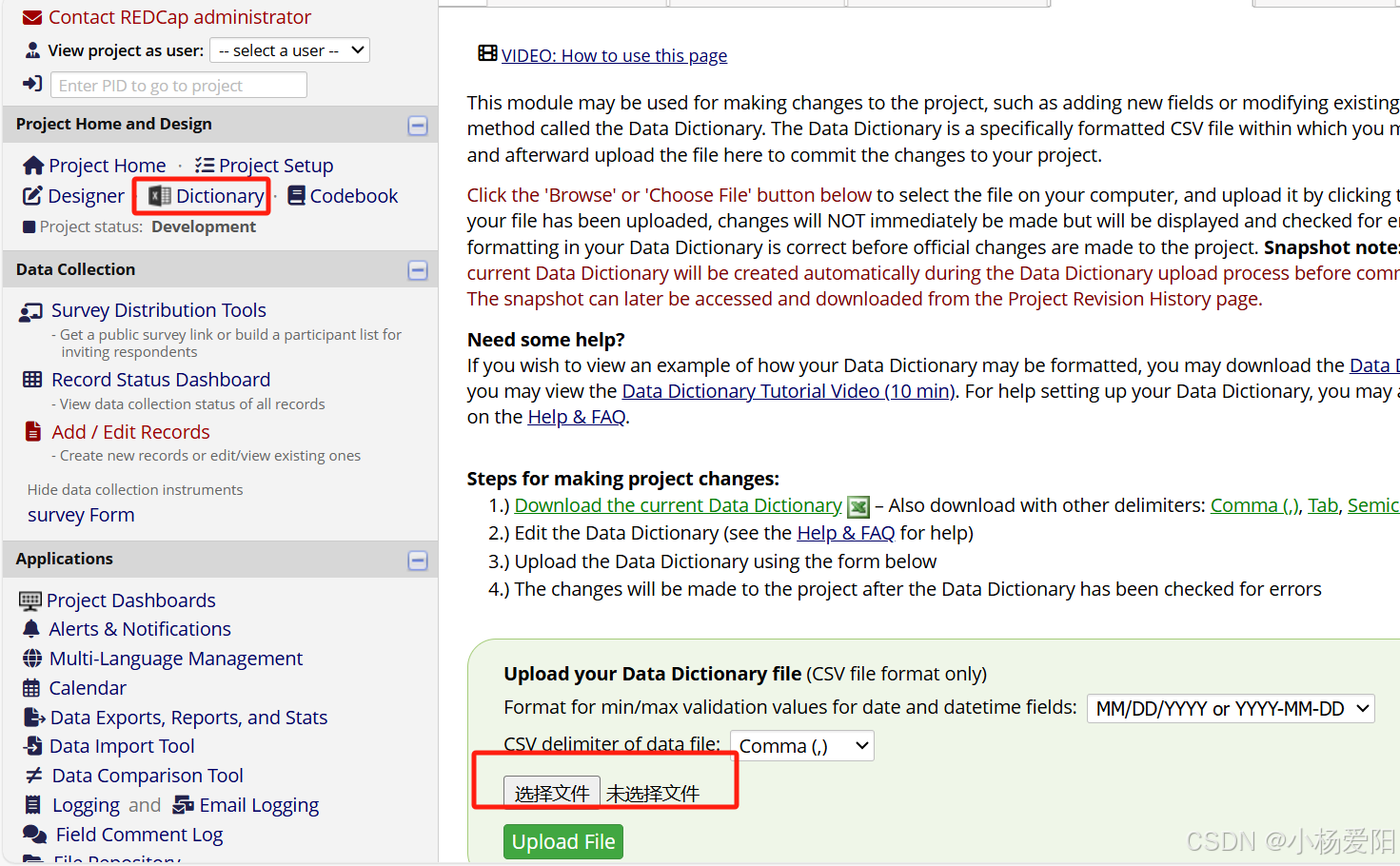The image size is (1400, 866).
Task: Click the house icon for Project Home
Action: [x=33, y=166]
